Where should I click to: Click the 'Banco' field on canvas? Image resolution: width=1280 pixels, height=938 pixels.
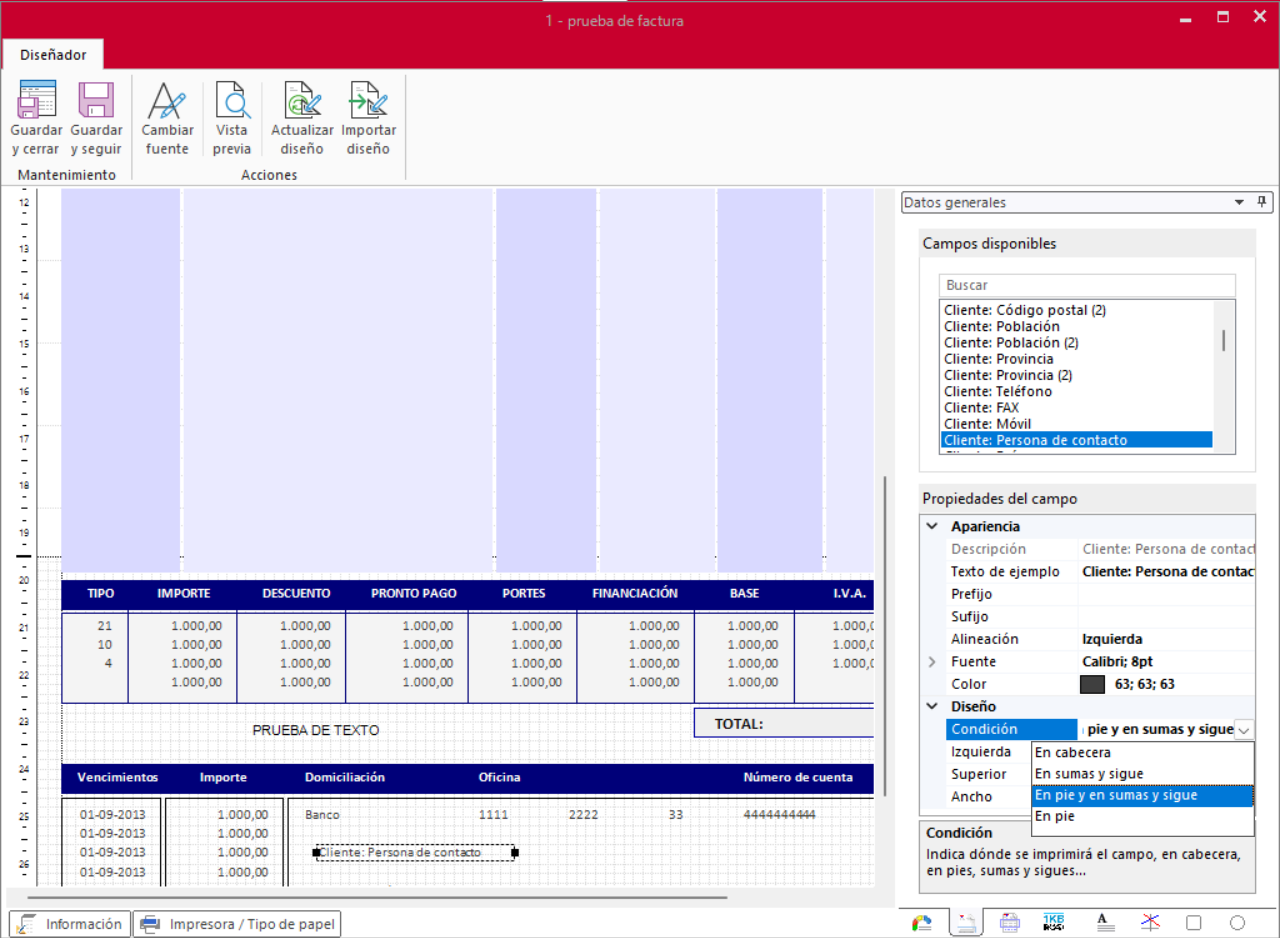[x=322, y=815]
